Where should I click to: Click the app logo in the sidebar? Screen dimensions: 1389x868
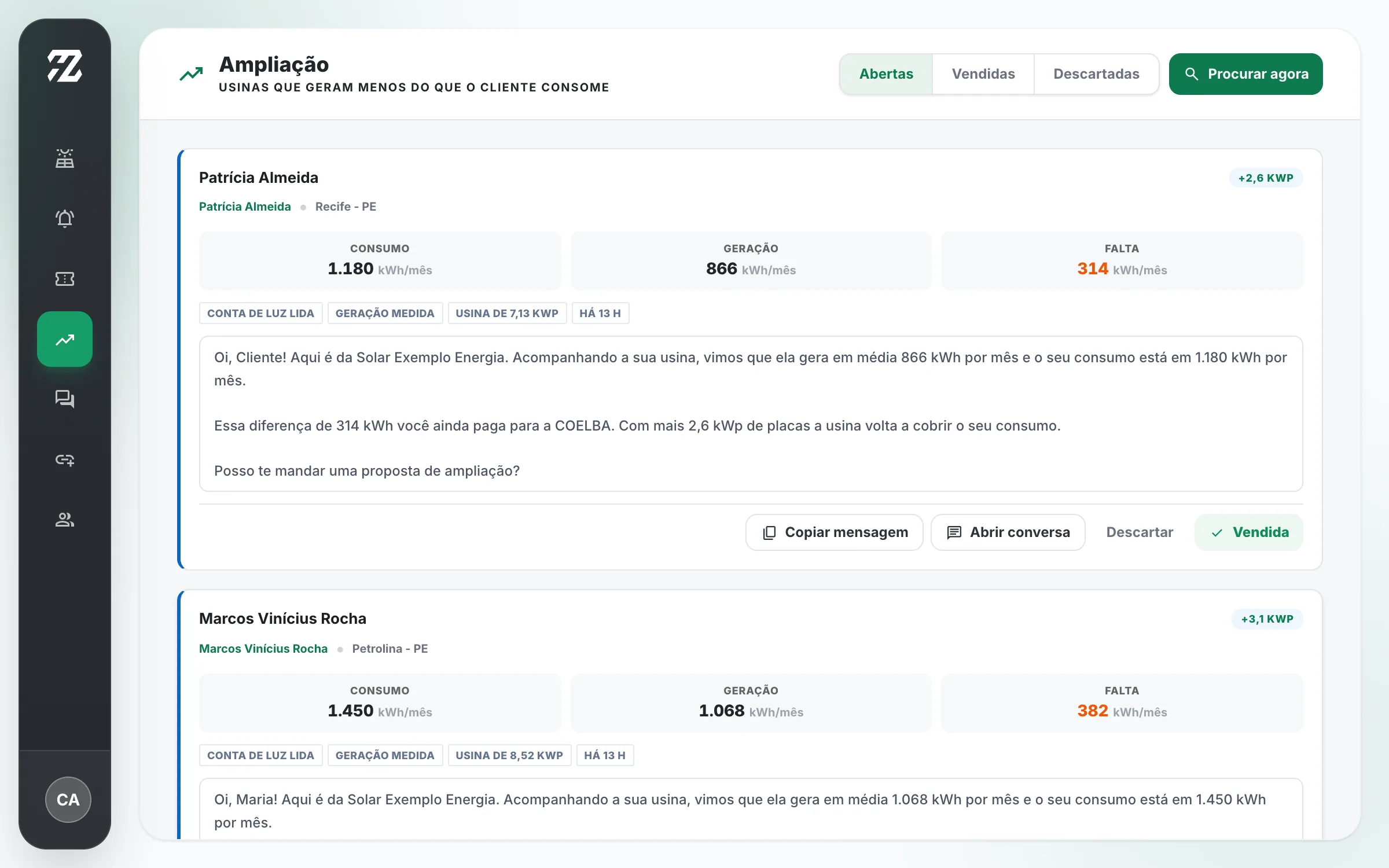point(65,66)
